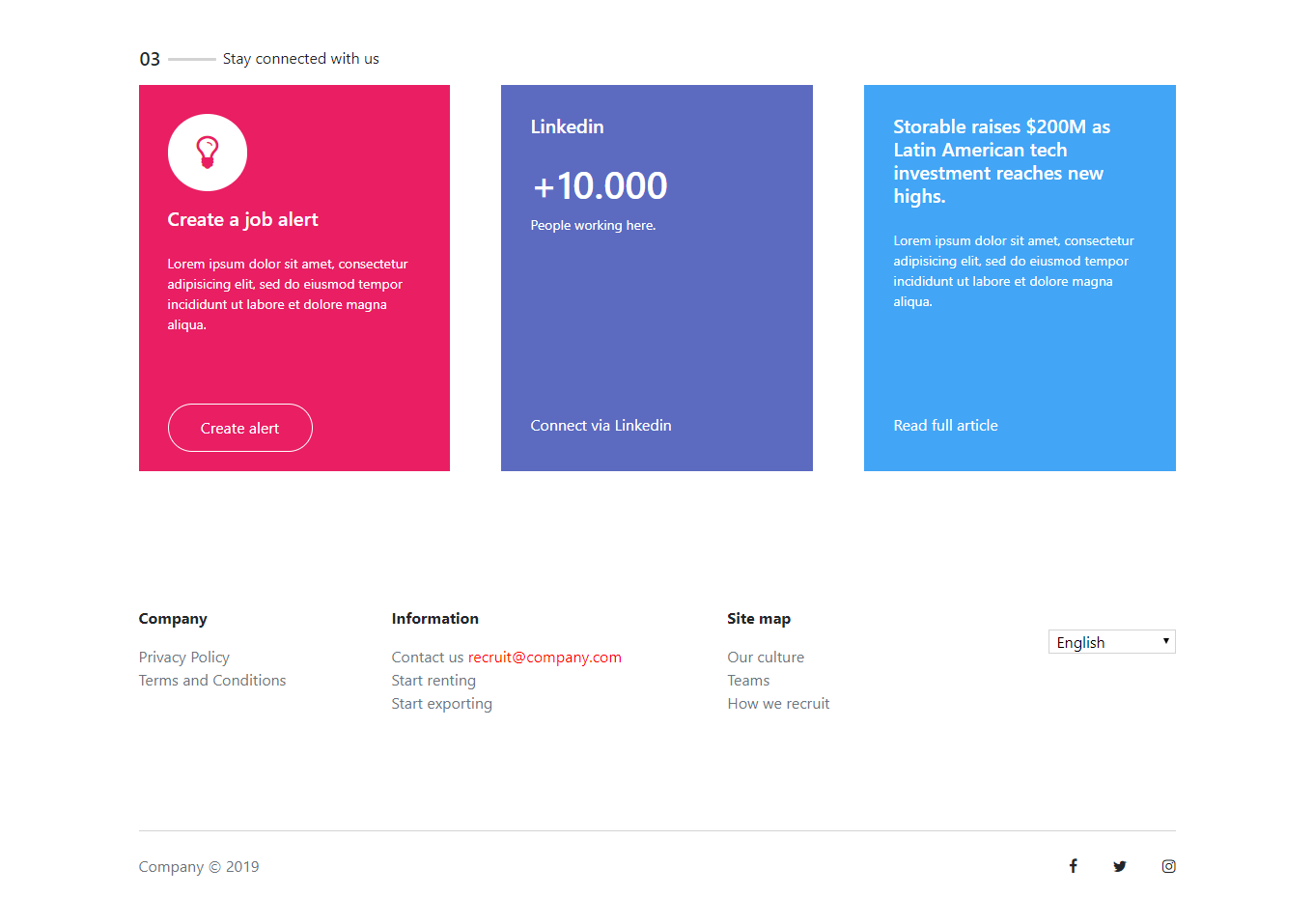Open the Our culture page
Image resolution: width=1314 pixels, height=924 pixels.
(x=766, y=657)
